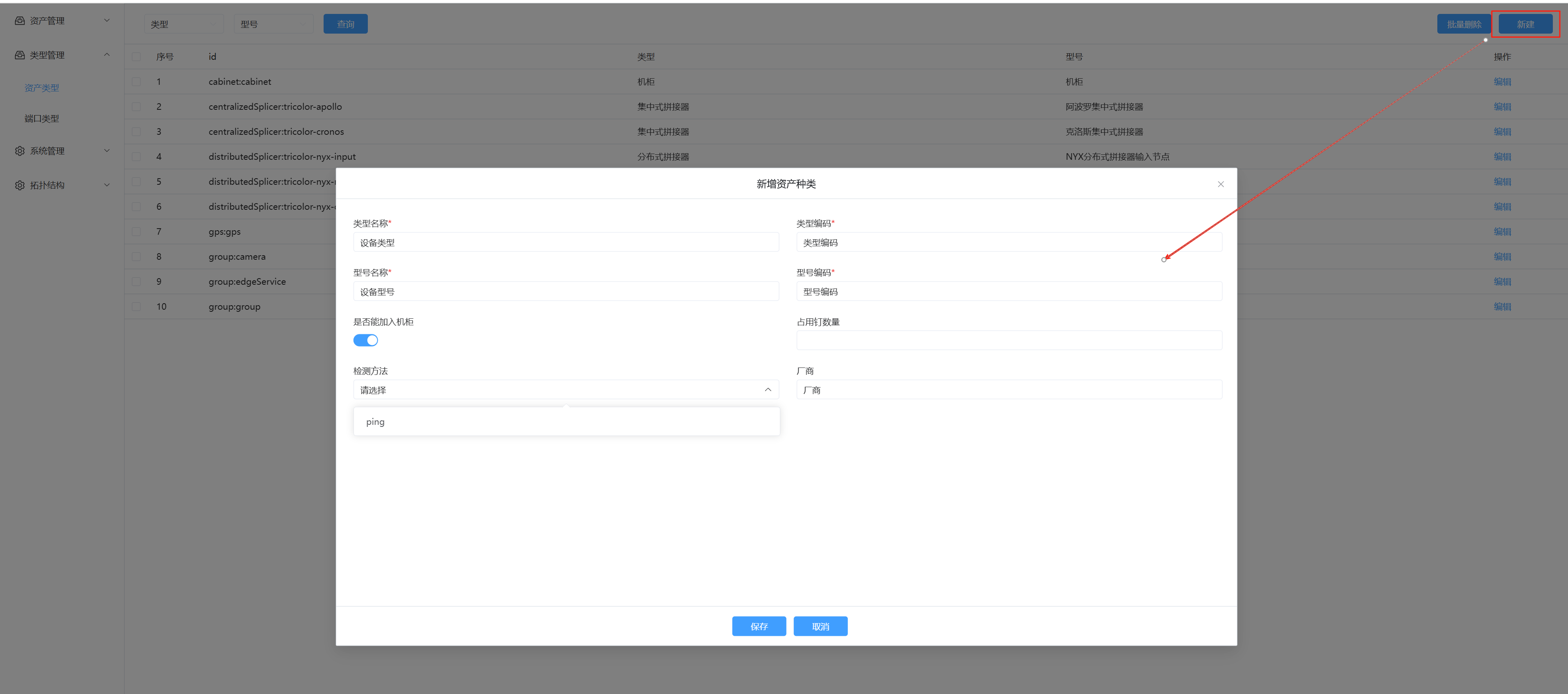The height and width of the screenshot is (694, 1568).
Task: Click the 新建 button
Action: tap(1525, 24)
